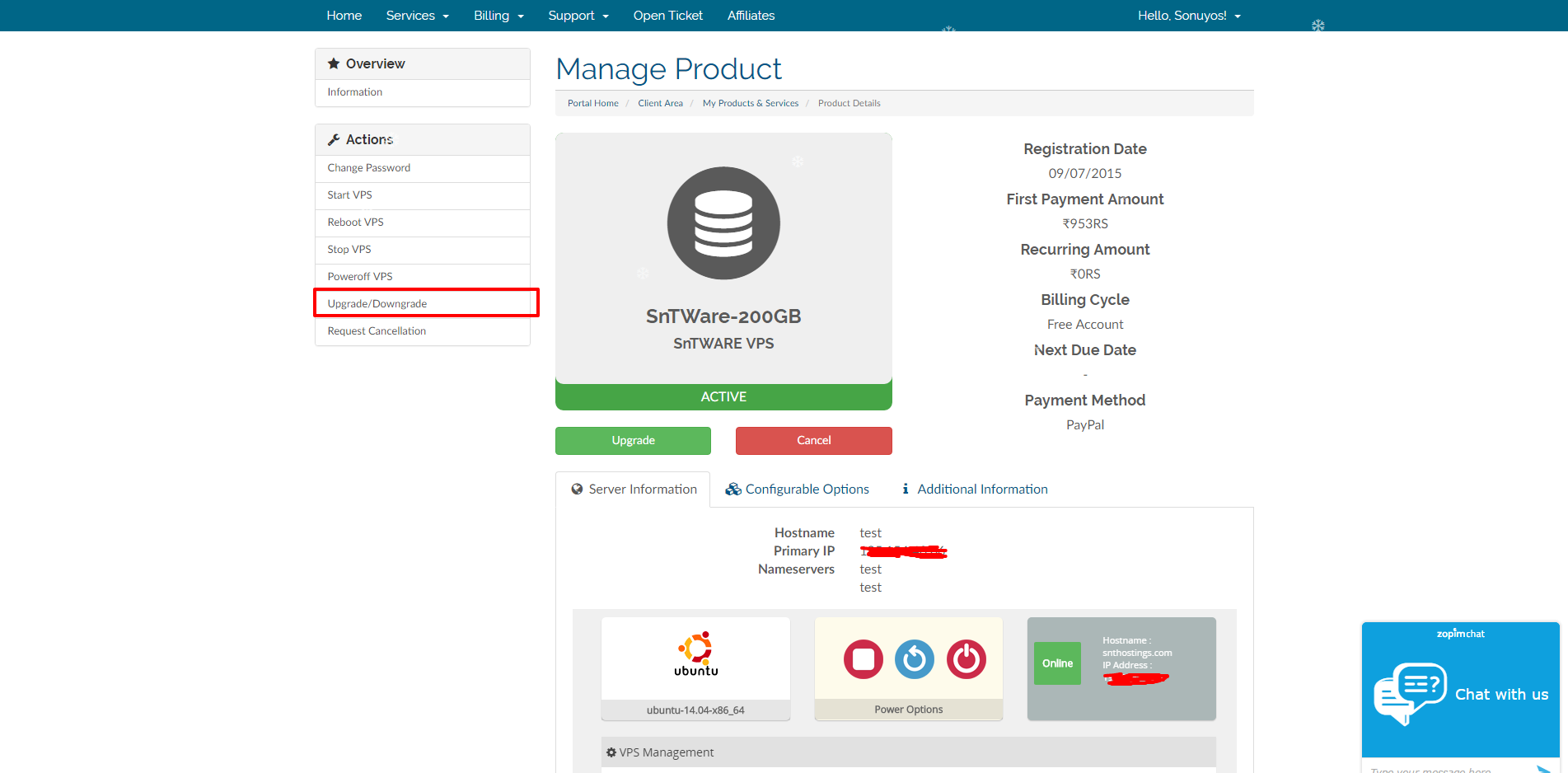Screen dimensions: 1568x773
Task: Select Reboot VPS action
Action: [x=423, y=223]
